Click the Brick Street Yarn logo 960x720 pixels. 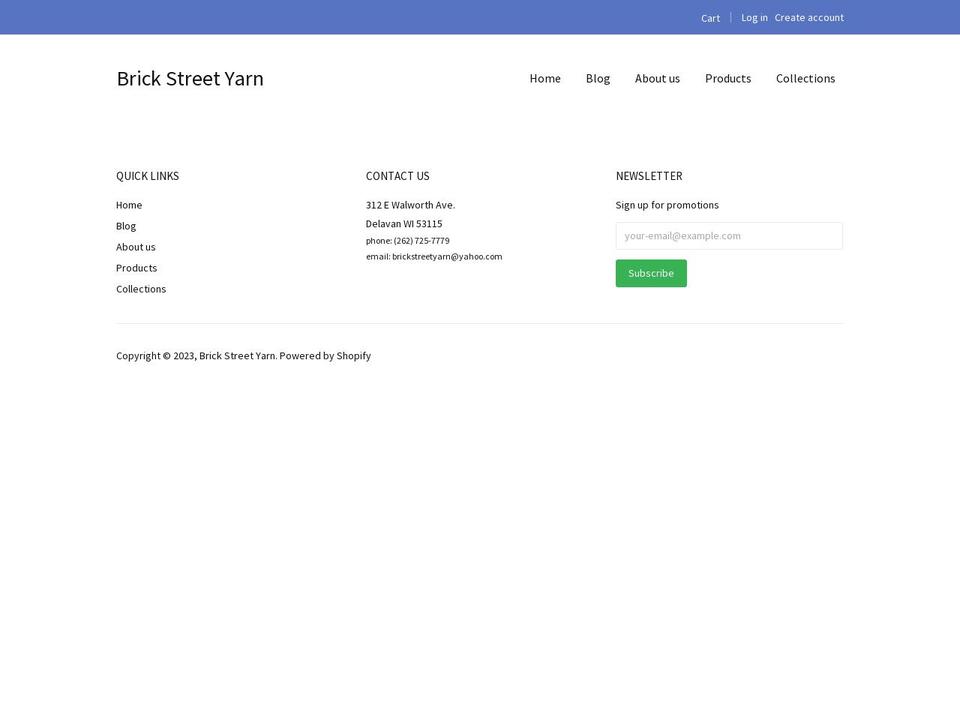pyautogui.click(x=190, y=78)
